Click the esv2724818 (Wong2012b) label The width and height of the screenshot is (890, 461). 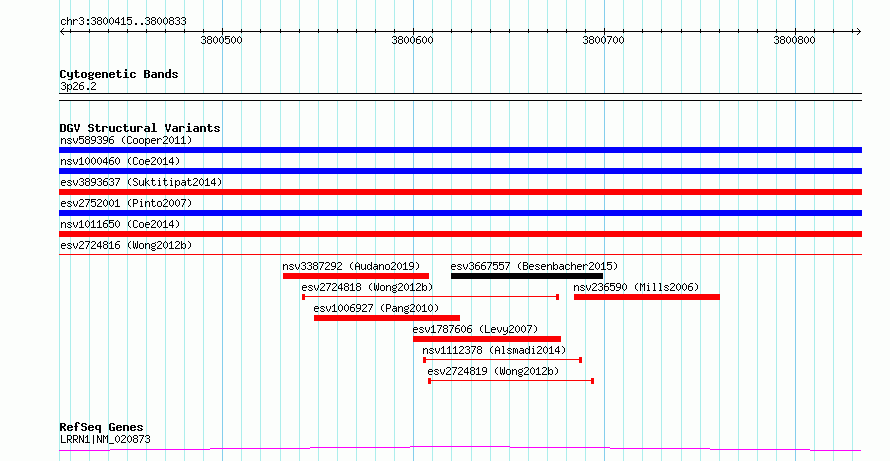click(x=367, y=287)
